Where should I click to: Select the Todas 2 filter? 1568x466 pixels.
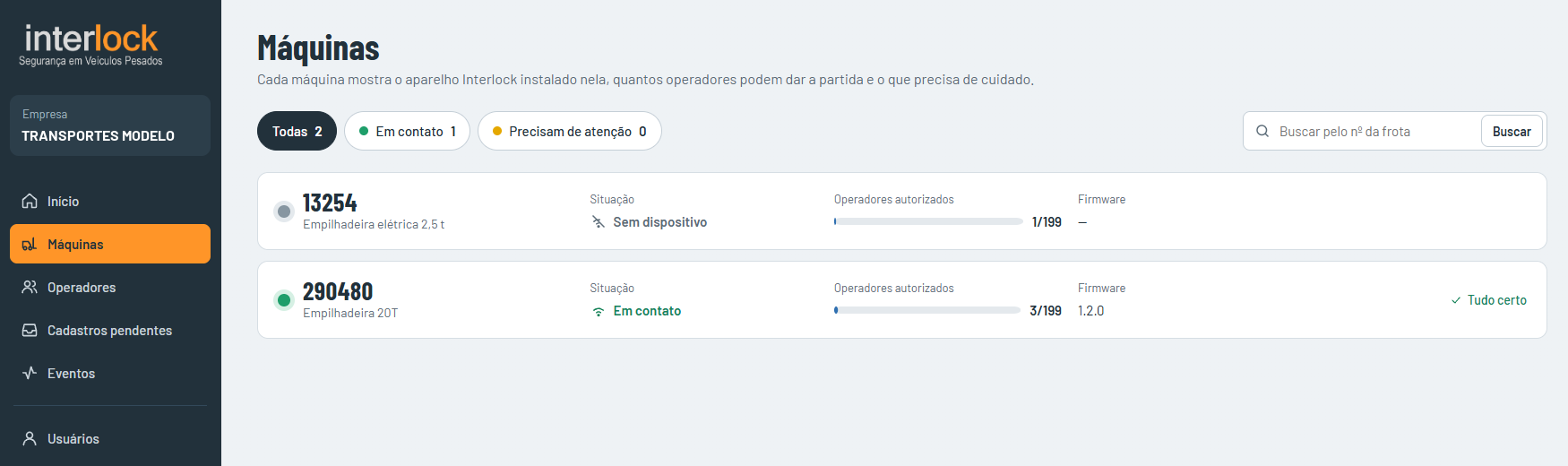(297, 131)
